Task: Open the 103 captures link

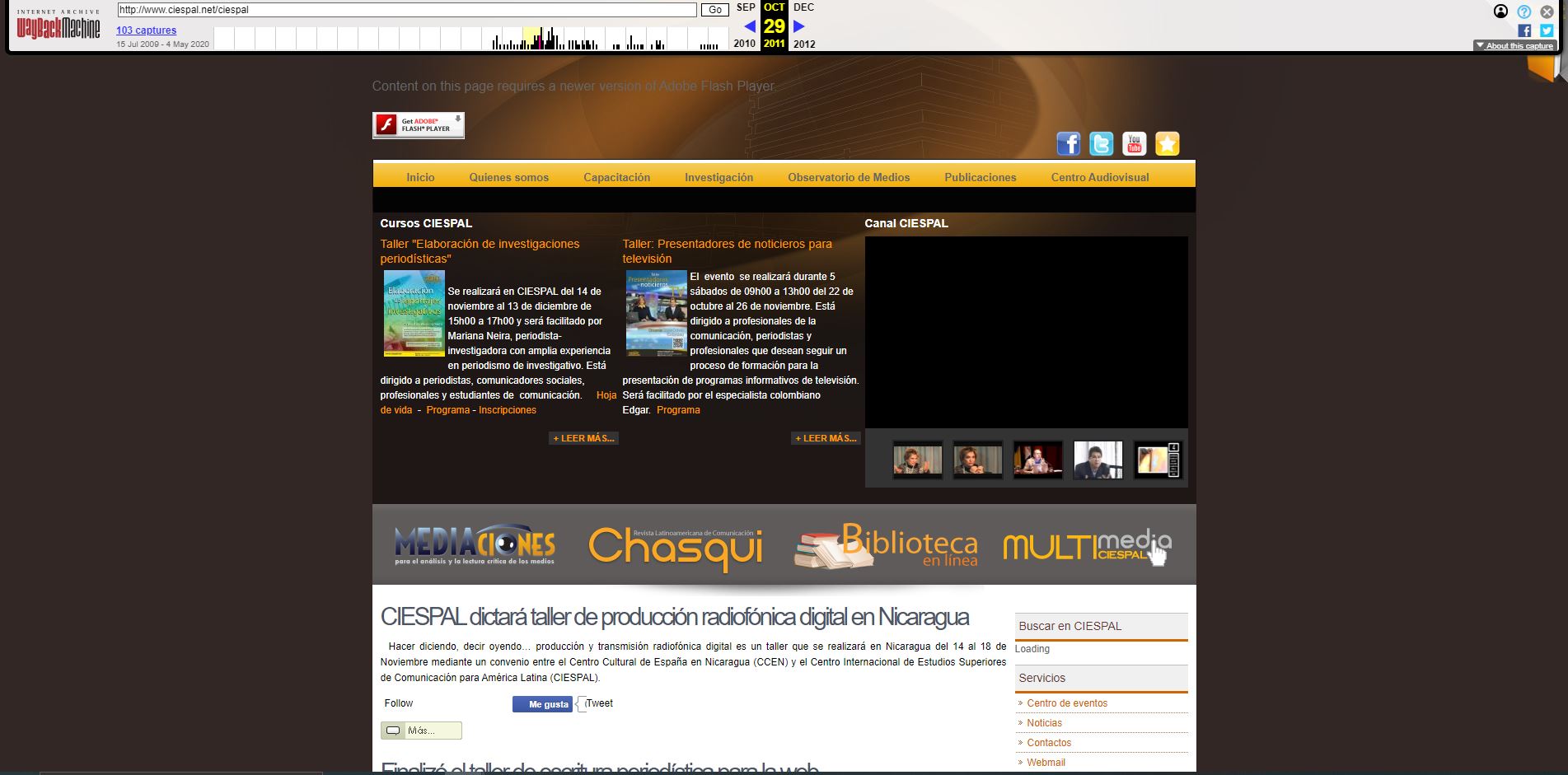Action: pos(146,30)
